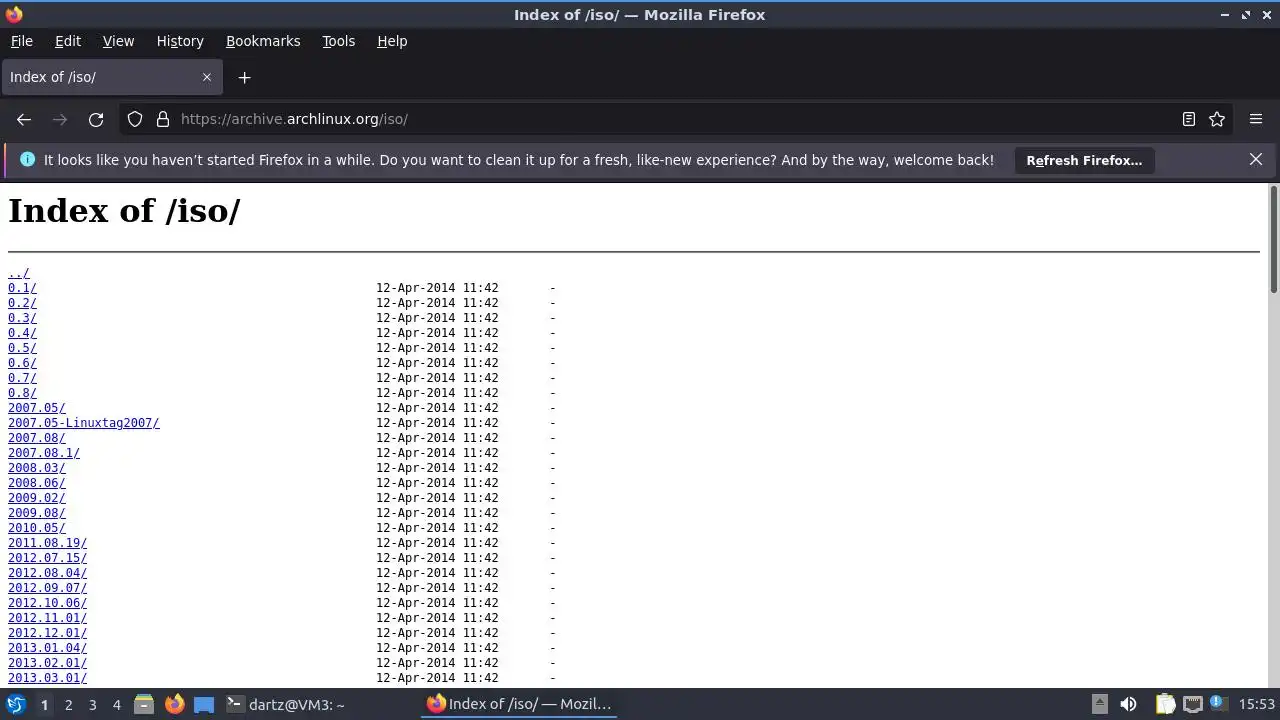Open the 2013.03.01/ directory link
The image size is (1280, 720).
click(x=47, y=678)
